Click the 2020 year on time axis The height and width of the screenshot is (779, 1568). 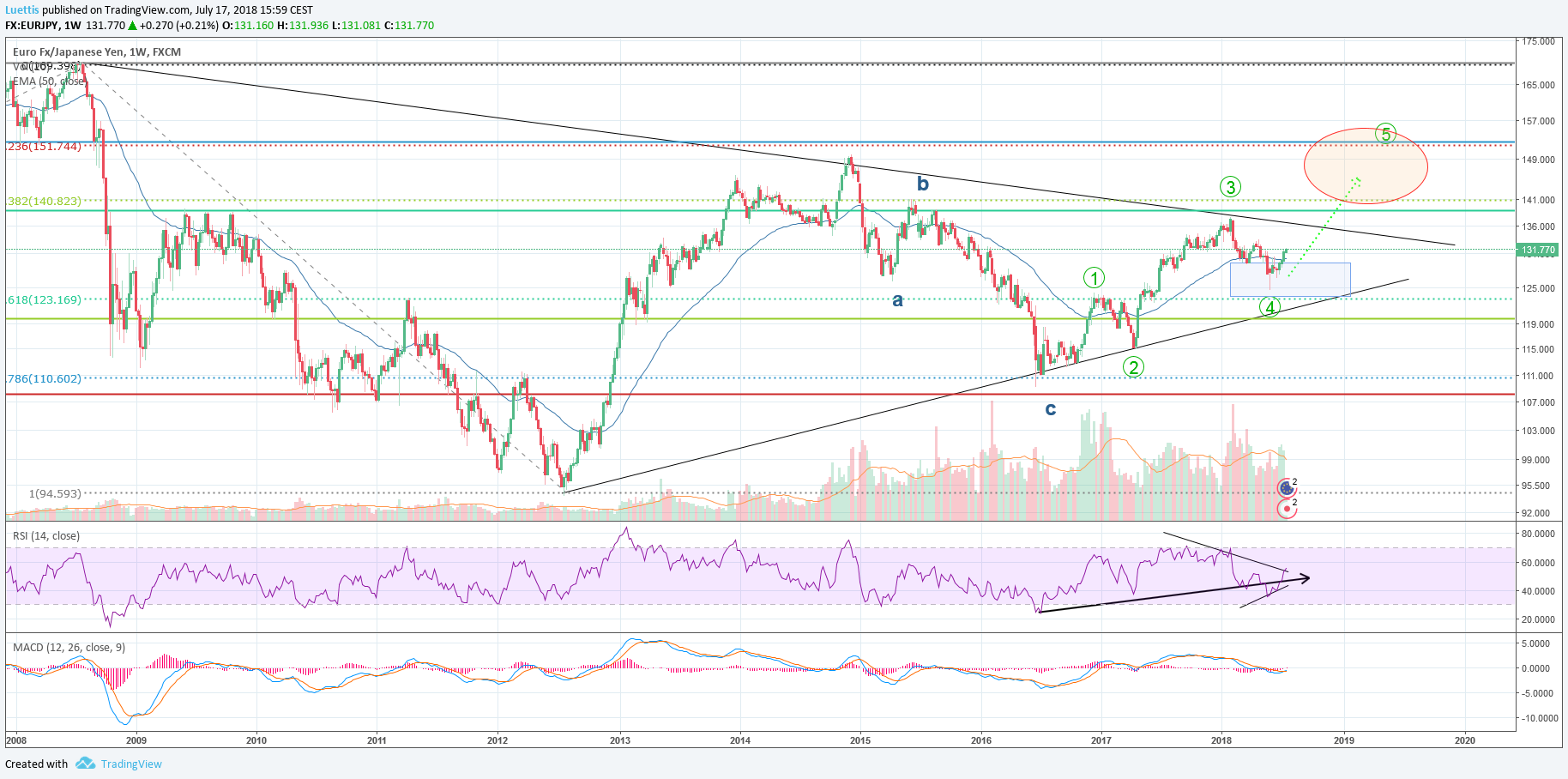tap(1465, 740)
